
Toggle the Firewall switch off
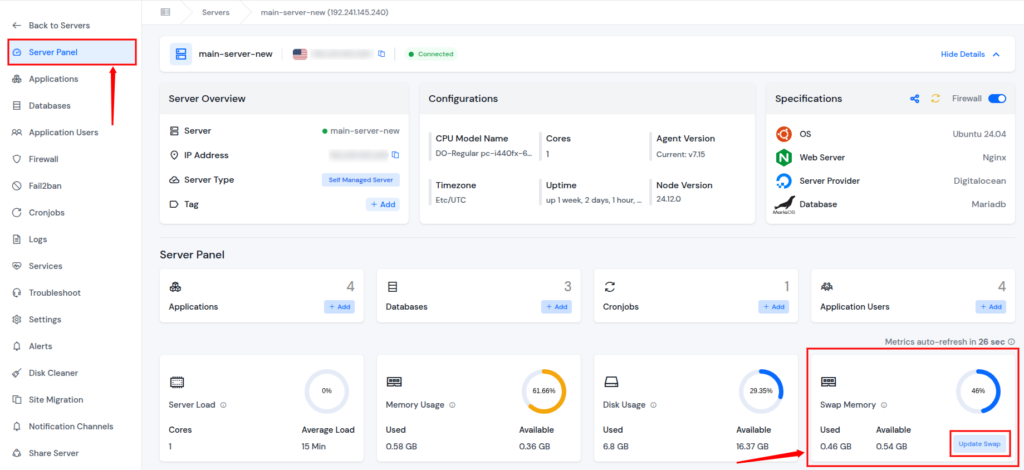pyautogui.click(x=996, y=99)
